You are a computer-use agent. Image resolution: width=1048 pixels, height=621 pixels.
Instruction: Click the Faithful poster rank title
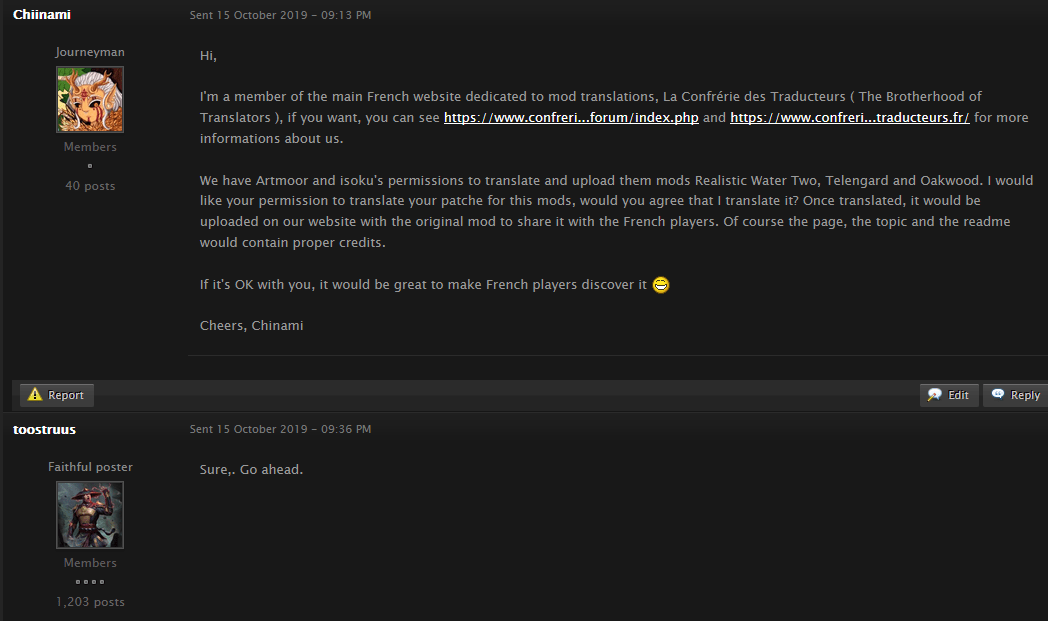click(90, 467)
